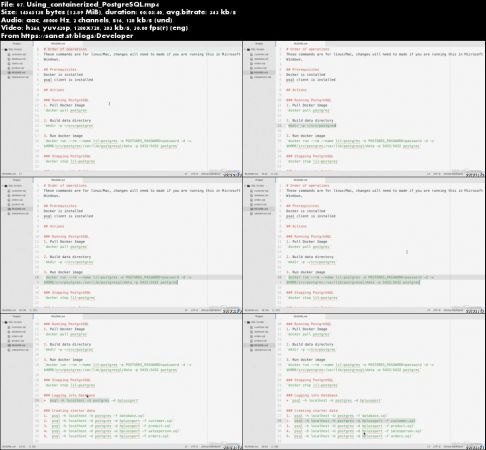Click '1. Pull Docker Image' in the top-left frame
486x450 pixels.
(x=64, y=105)
